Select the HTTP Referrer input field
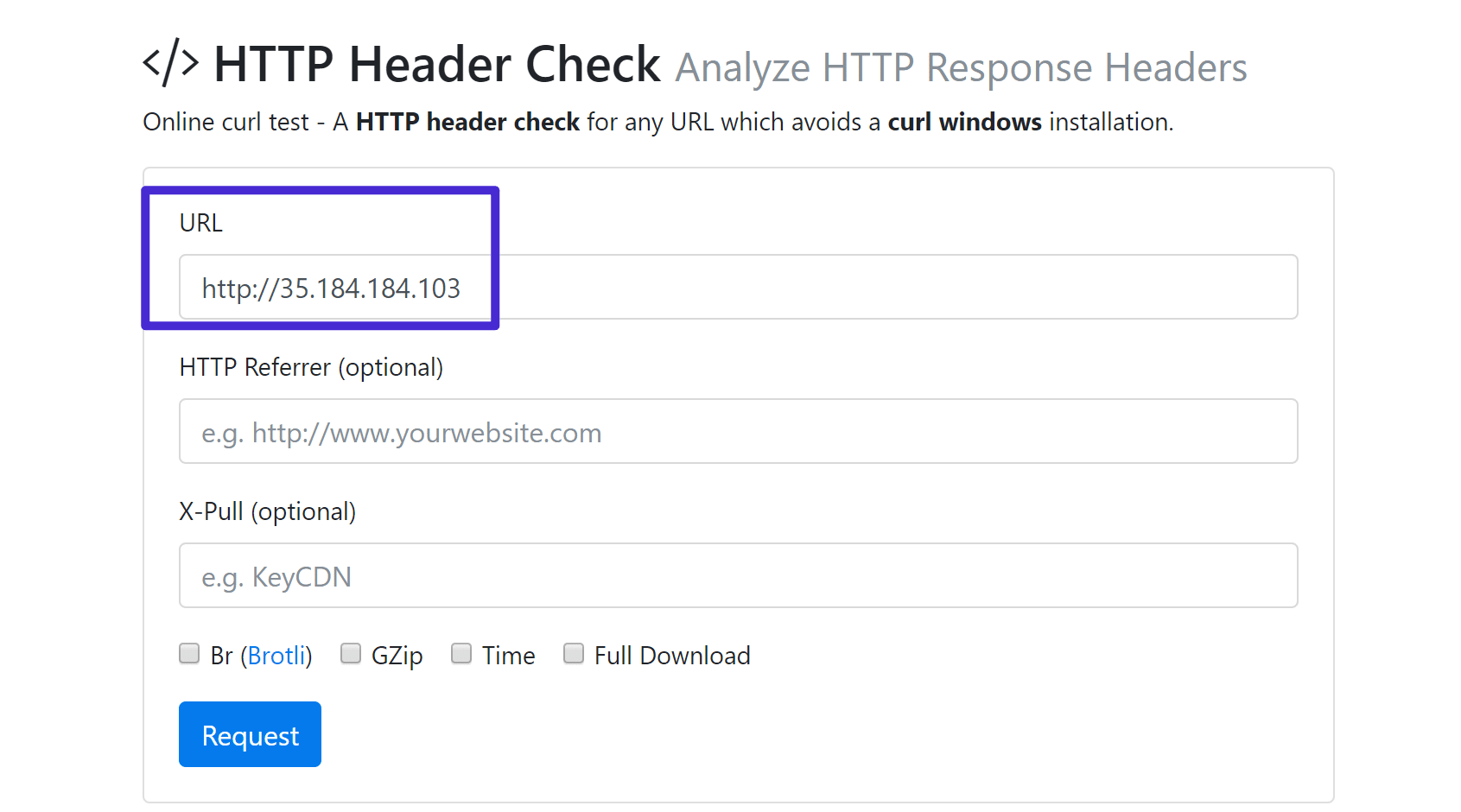Image resolution: width=1461 pixels, height=812 pixels. pos(734,431)
